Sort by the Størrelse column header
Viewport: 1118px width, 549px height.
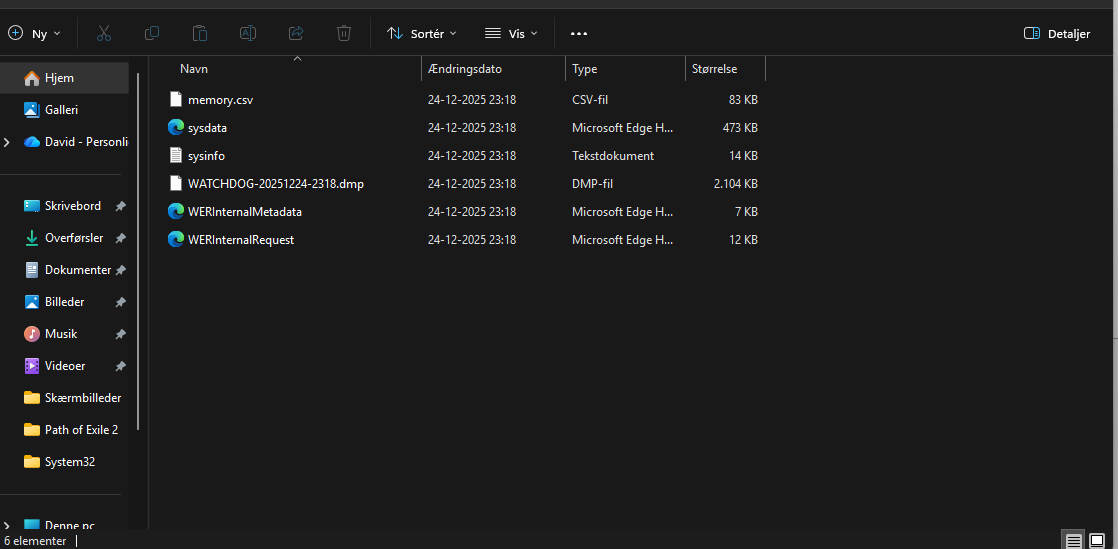click(x=714, y=69)
